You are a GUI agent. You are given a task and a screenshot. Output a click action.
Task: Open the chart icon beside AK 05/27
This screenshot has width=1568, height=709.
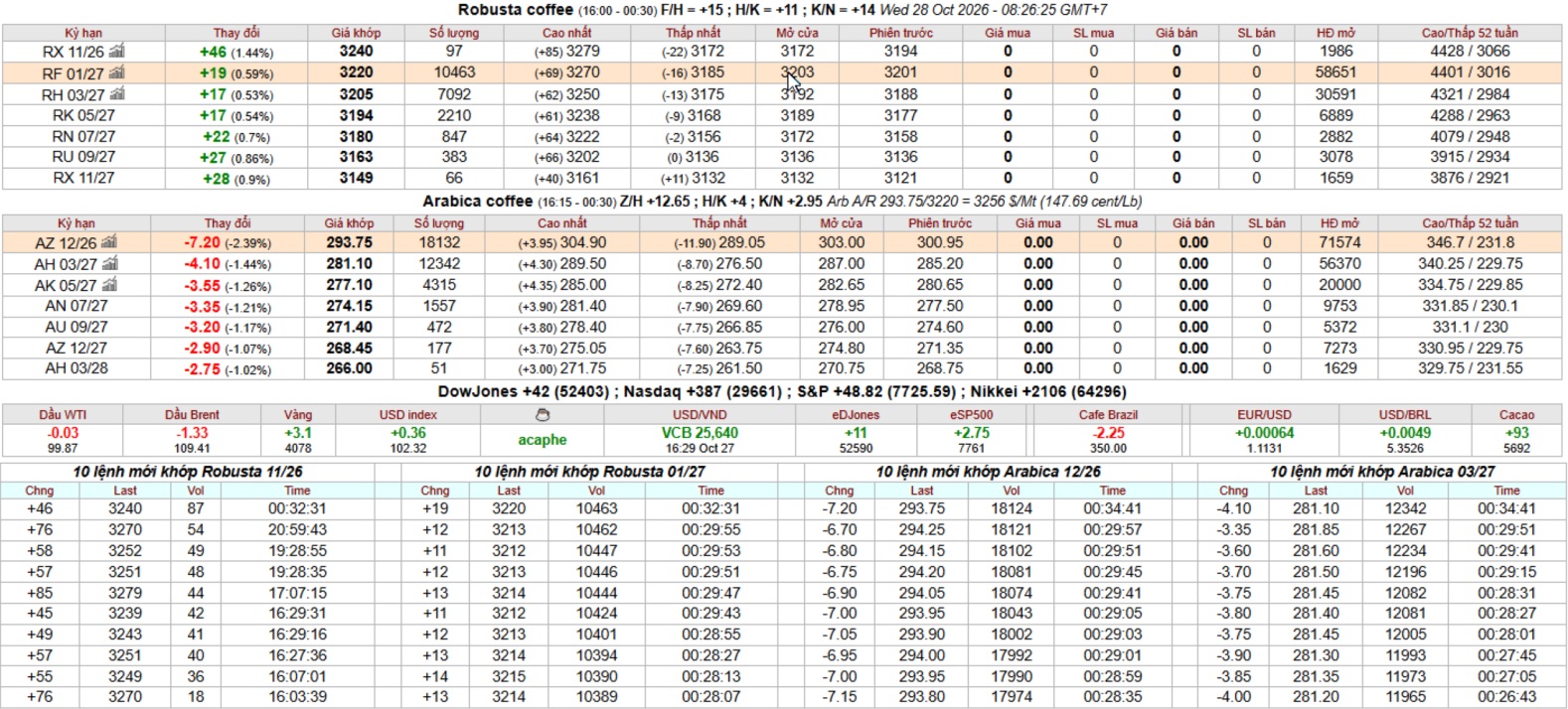(109, 284)
